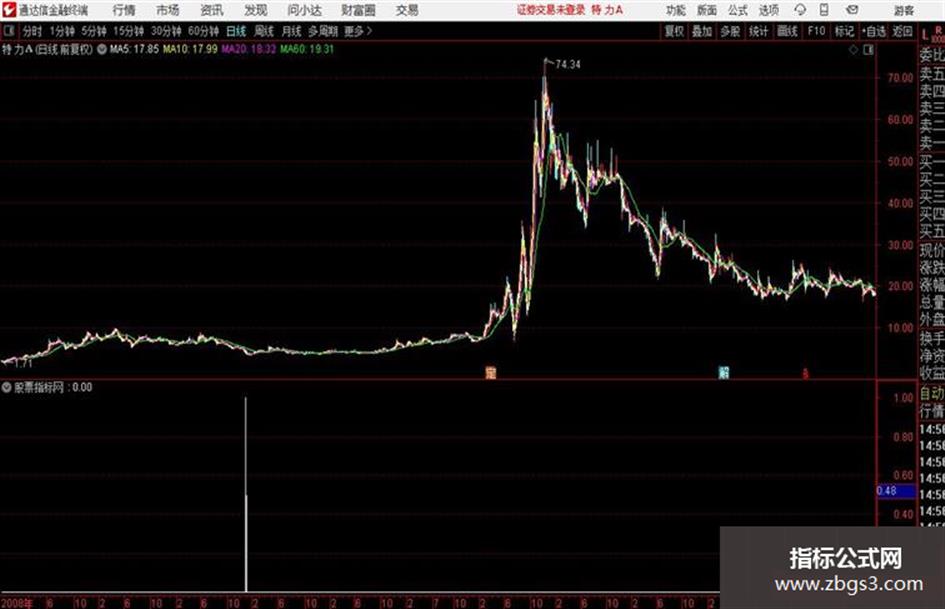Switch to the 1分钟 period tab
The width and height of the screenshot is (945, 609).
61,31
